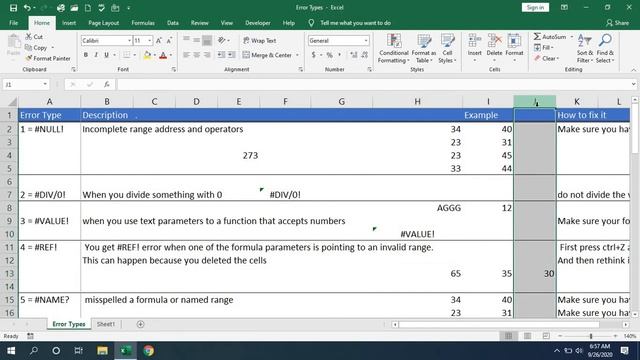Decrease font size with smaller A icon
Screen dimensions: 640x360
169,40
